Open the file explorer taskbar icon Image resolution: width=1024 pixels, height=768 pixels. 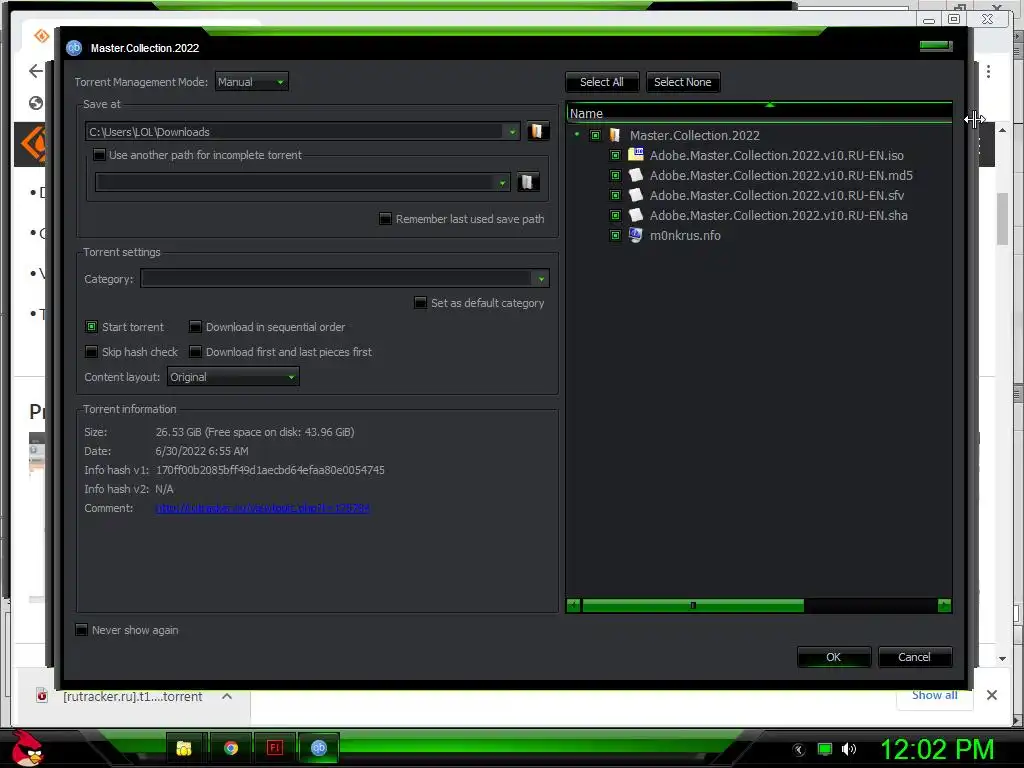pos(184,748)
